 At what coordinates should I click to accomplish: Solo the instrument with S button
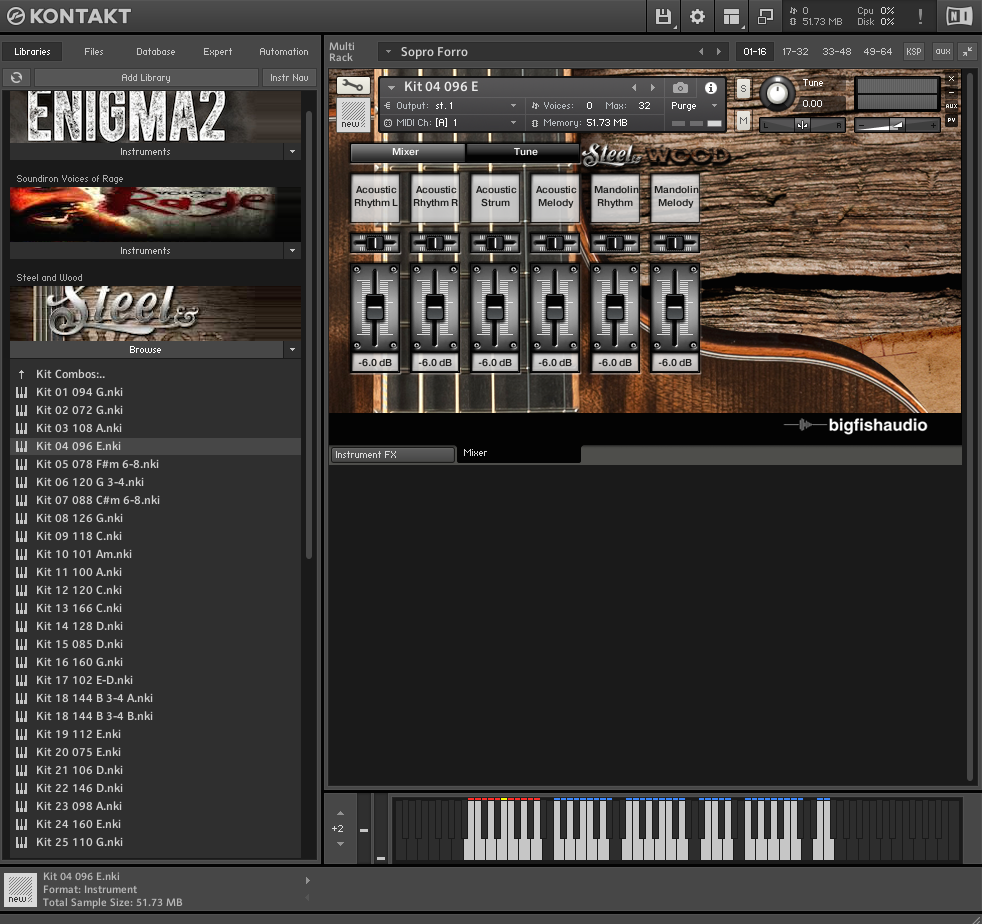[743, 88]
